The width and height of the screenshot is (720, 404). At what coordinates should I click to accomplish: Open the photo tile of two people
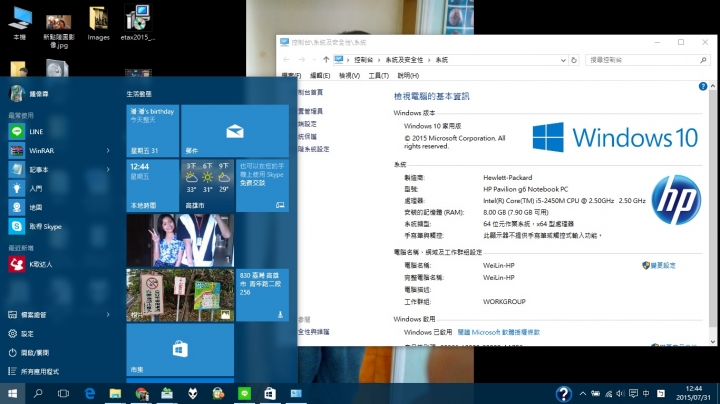[180, 240]
